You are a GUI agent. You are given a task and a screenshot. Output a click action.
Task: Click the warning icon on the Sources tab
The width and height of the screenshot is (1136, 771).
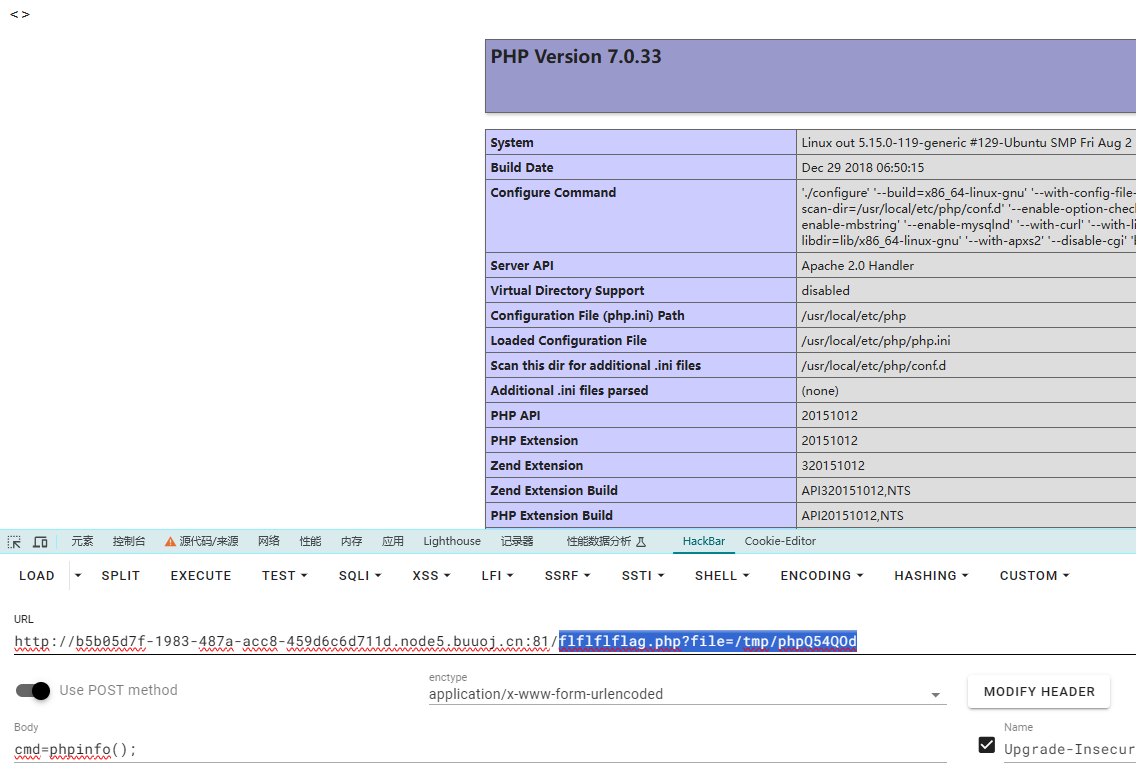tap(170, 542)
